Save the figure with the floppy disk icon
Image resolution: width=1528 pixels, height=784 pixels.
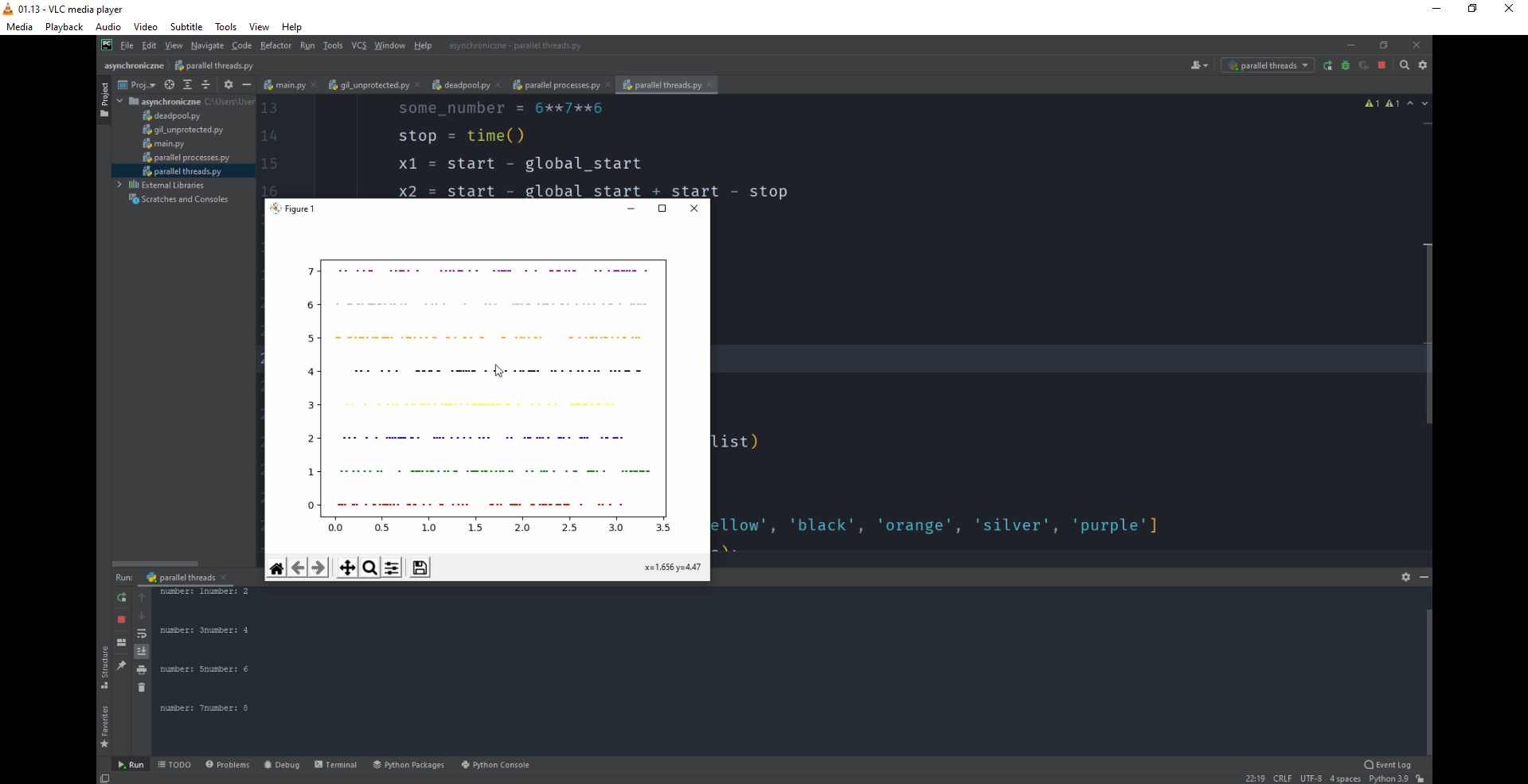click(420, 568)
